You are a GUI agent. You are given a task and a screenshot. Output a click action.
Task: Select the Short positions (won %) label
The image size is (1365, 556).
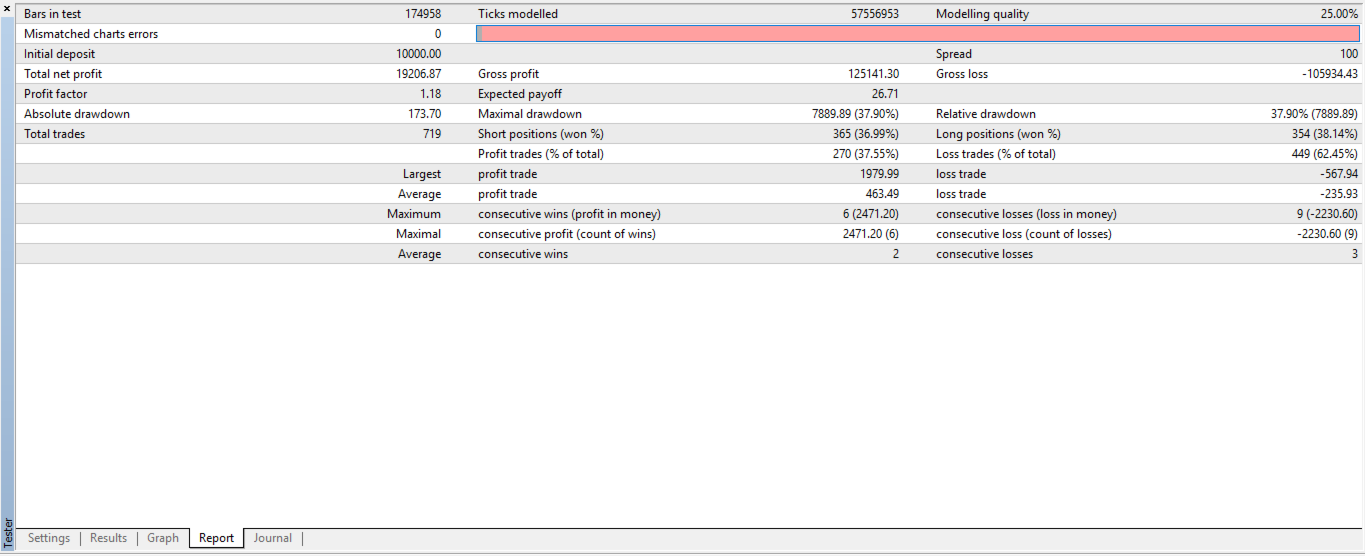pyautogui.click(x=541, y=134)
